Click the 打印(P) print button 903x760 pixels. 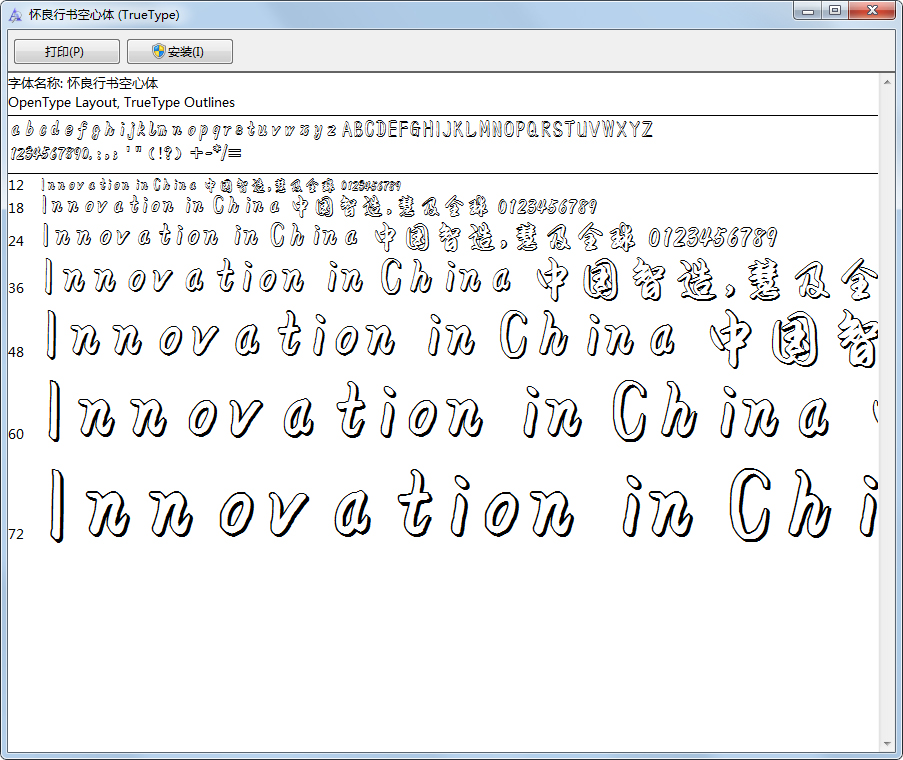click(x=67, y=51)
